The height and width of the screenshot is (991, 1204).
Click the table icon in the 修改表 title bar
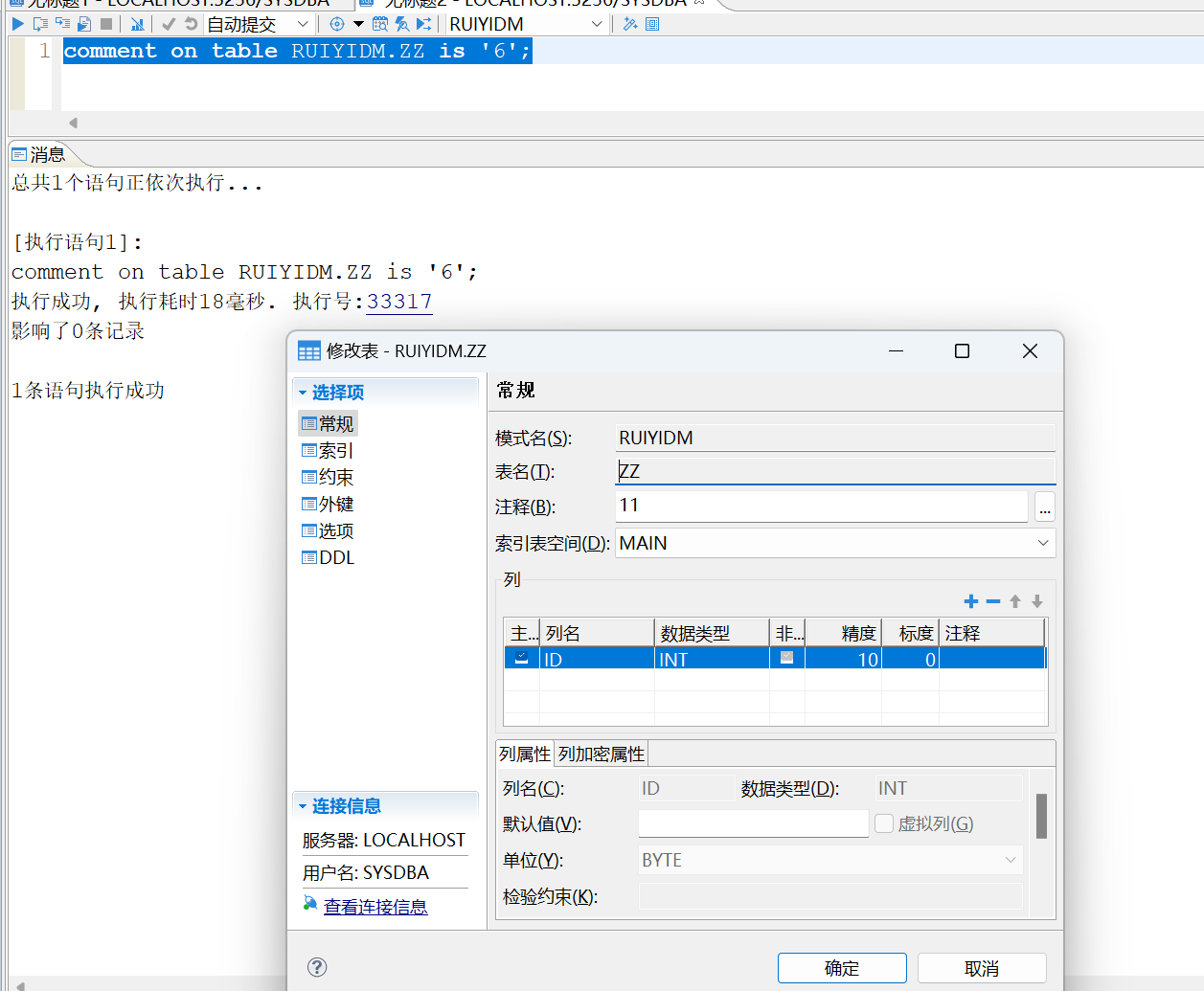(x=309, y=351)
